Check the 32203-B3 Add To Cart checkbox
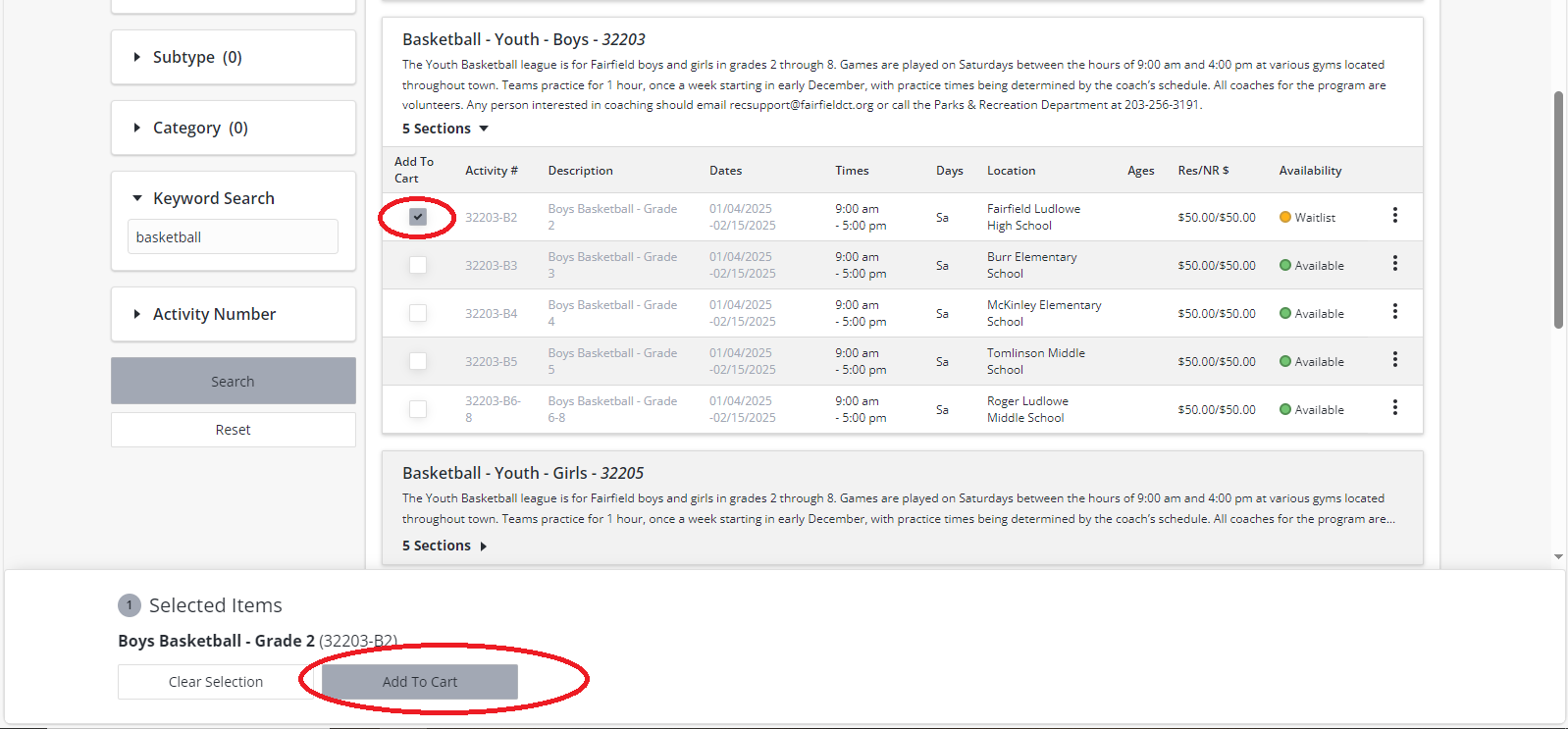The image size is (1568, 729). 418,265
